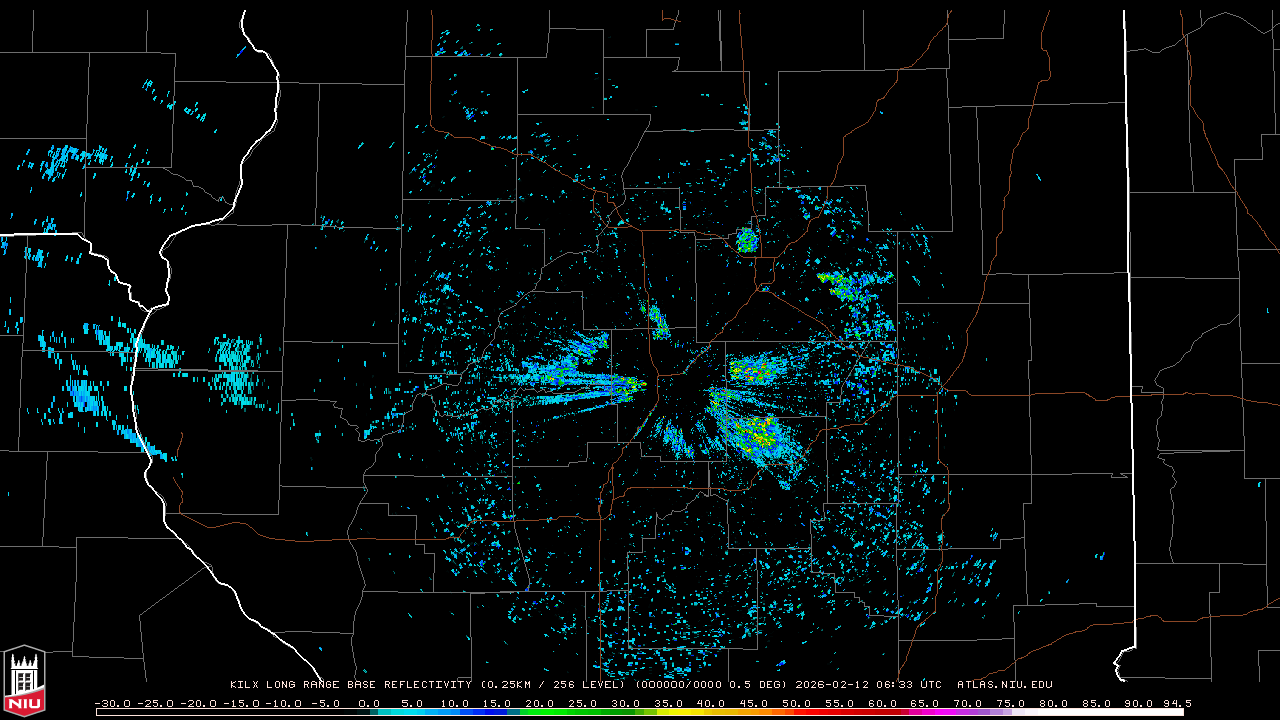Click the 35.0 scale label
The width and height of the screenshot is (1280, 720).
click(670, 703)
